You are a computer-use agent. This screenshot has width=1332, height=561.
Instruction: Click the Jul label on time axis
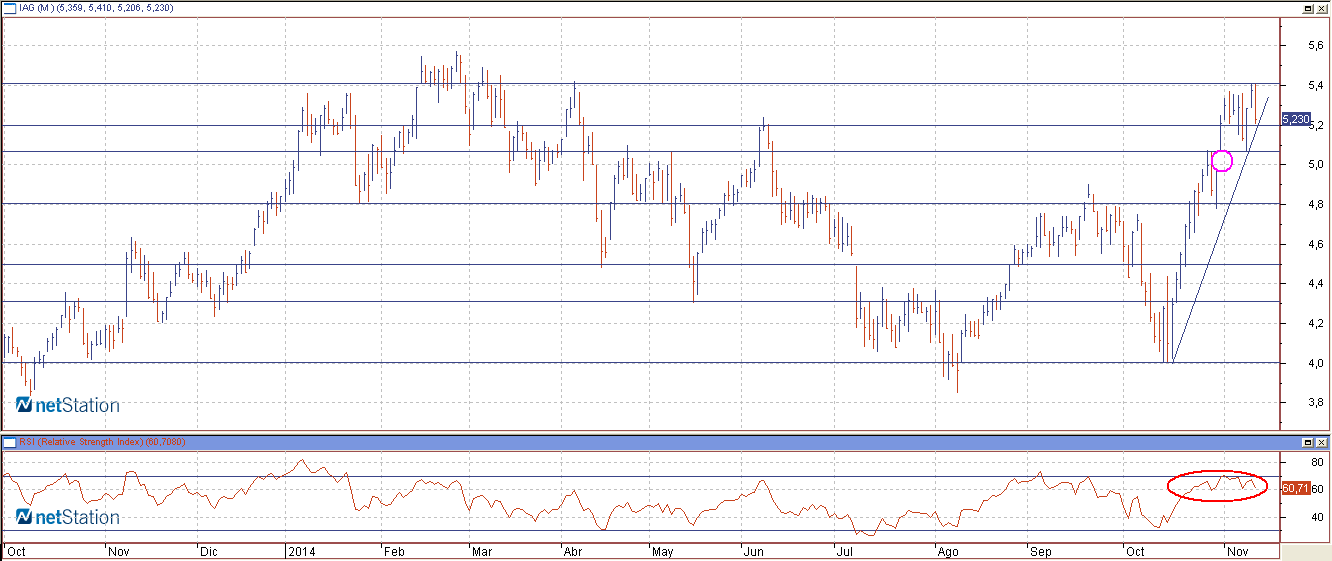coord(846,551)
